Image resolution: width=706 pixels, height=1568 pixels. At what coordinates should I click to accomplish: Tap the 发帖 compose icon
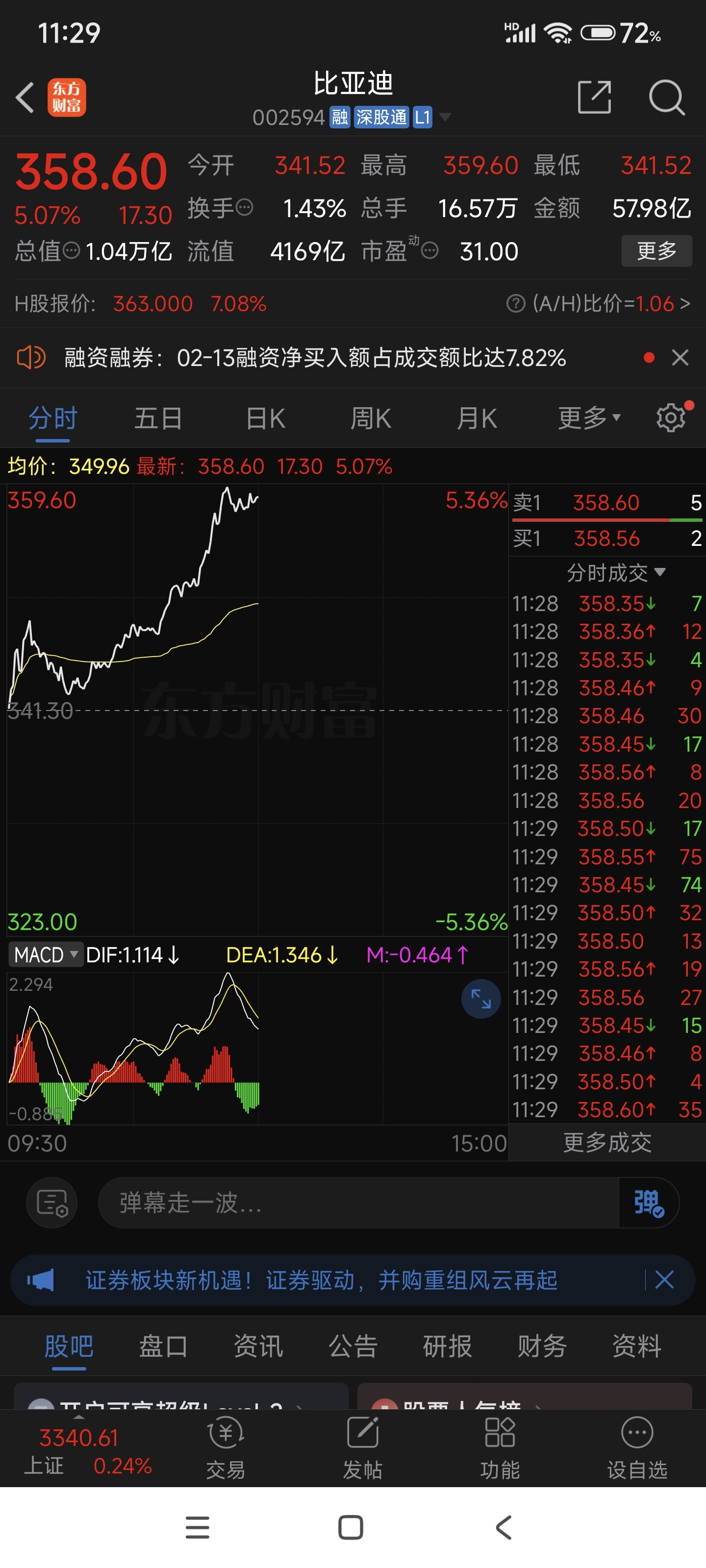(x=362, y=1433)
